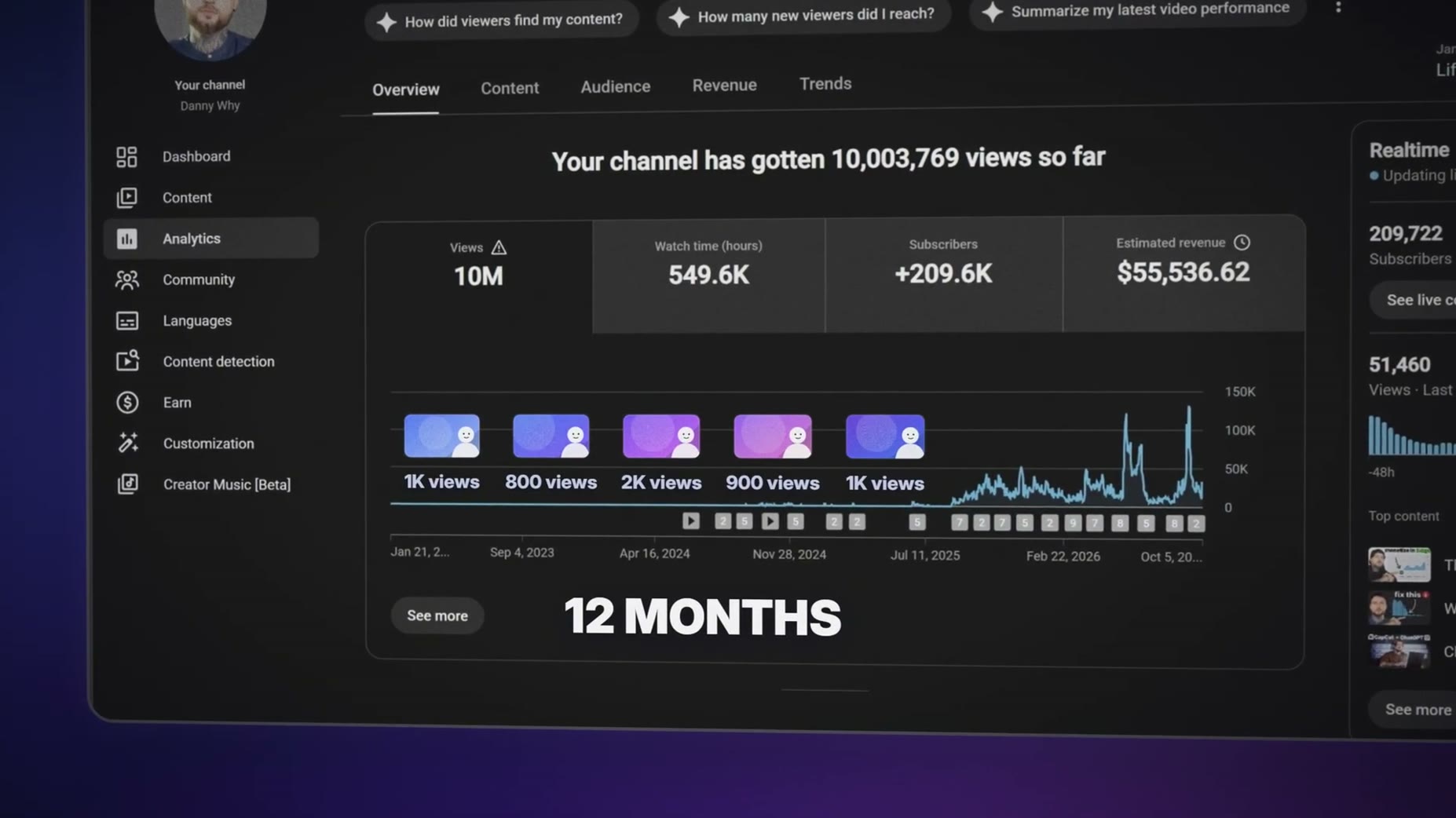Click the 209,722 subscribers count
The width and height of the screenshot is (1456, 818).
(x=1405, y=233)
